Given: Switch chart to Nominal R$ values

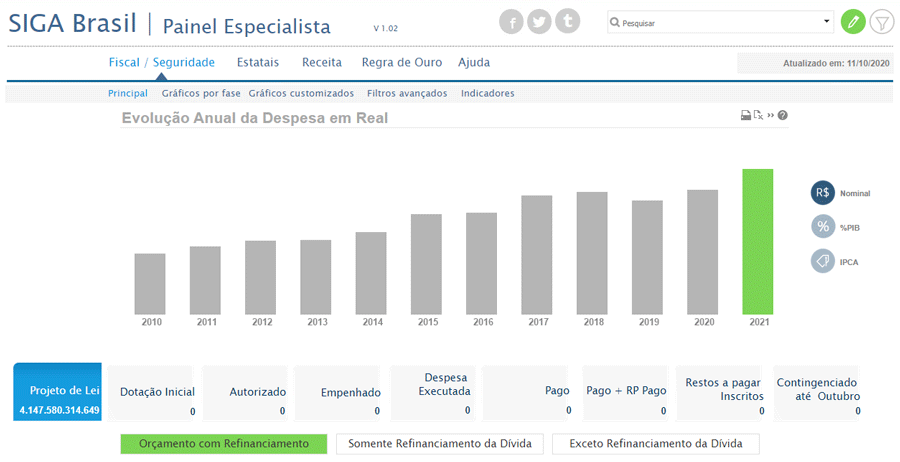Looking at the screenshot, I should click(x=823, y=193).
